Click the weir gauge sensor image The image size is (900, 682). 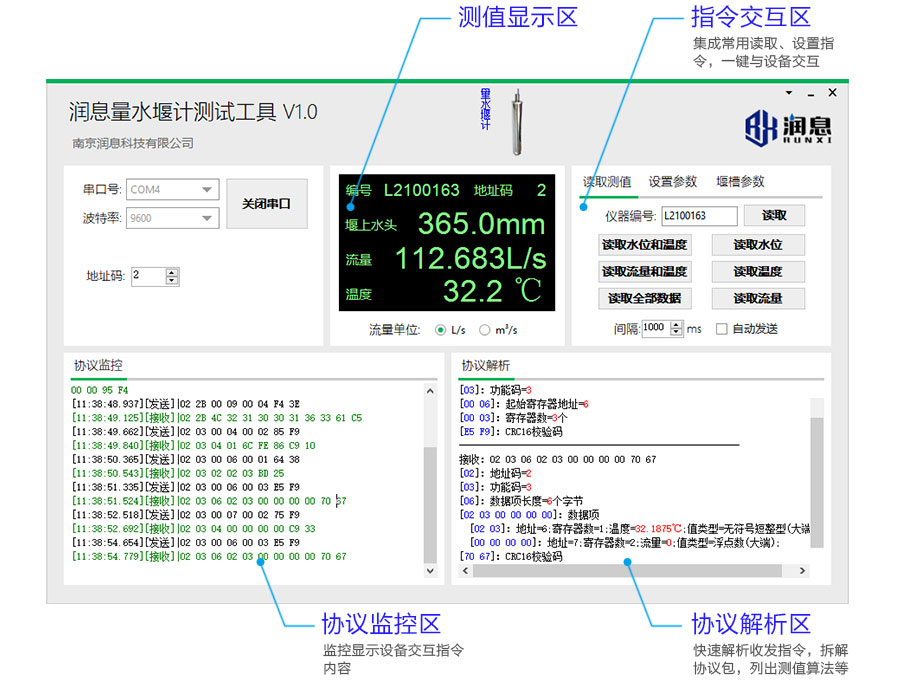click(517, 122)
